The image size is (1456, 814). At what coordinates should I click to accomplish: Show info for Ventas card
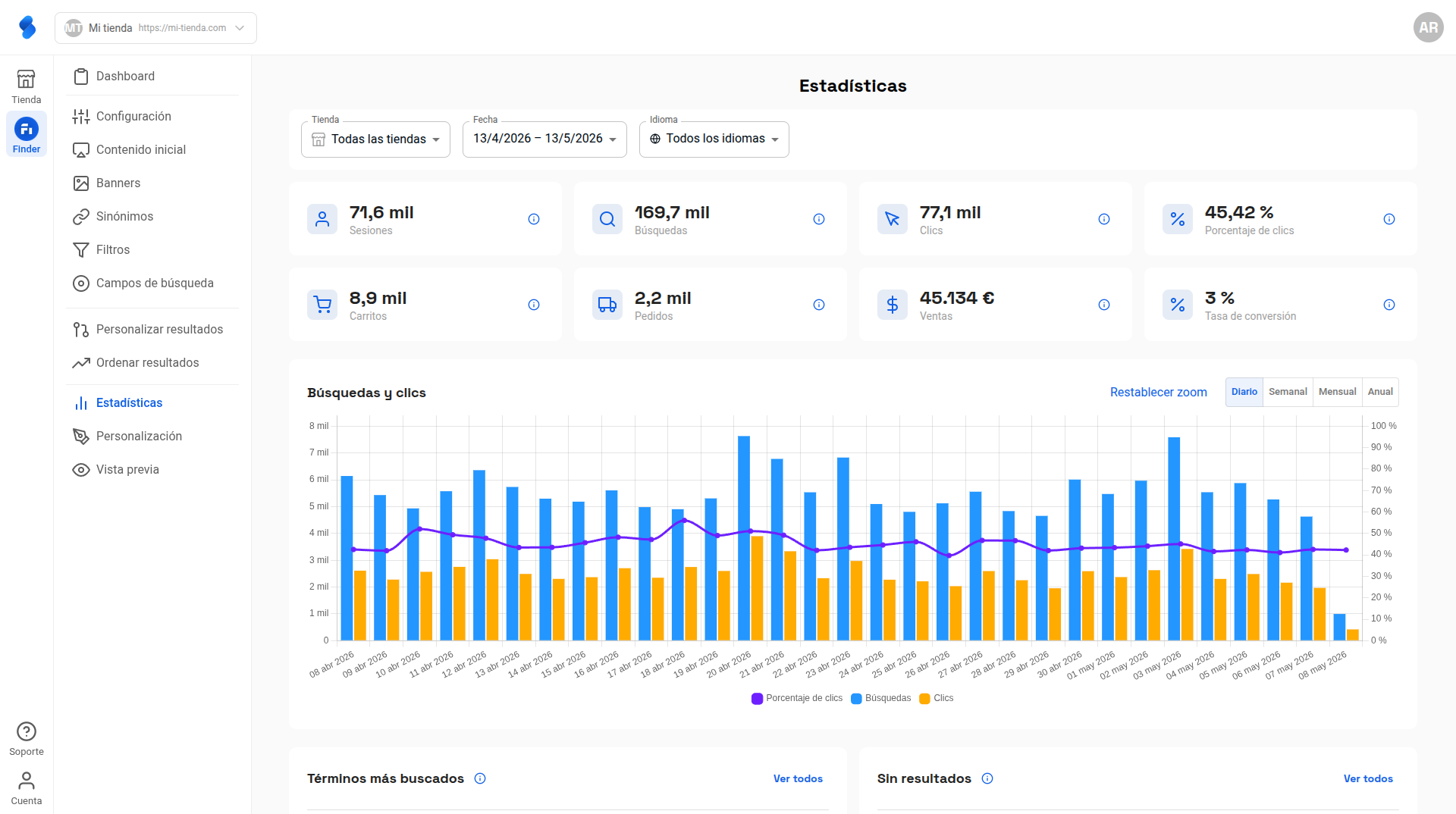pos(1104,305)
